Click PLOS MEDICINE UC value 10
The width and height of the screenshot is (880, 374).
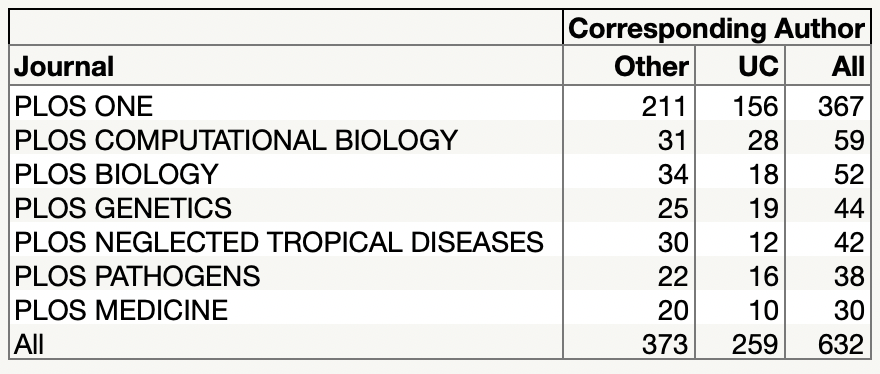point(763,310)
